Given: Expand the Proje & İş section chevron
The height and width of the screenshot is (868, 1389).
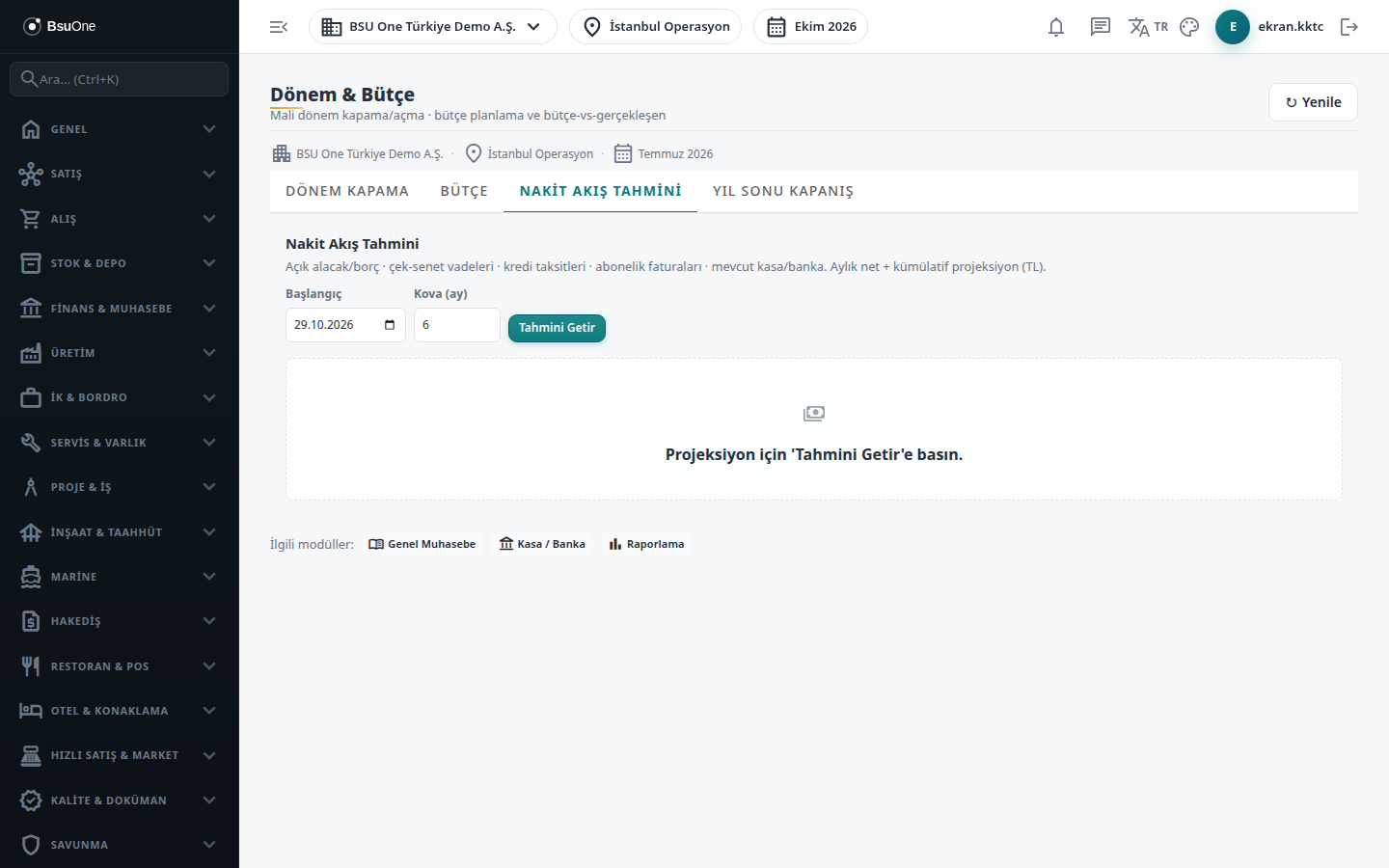Looking at the screenshot, I should [209, 487].
